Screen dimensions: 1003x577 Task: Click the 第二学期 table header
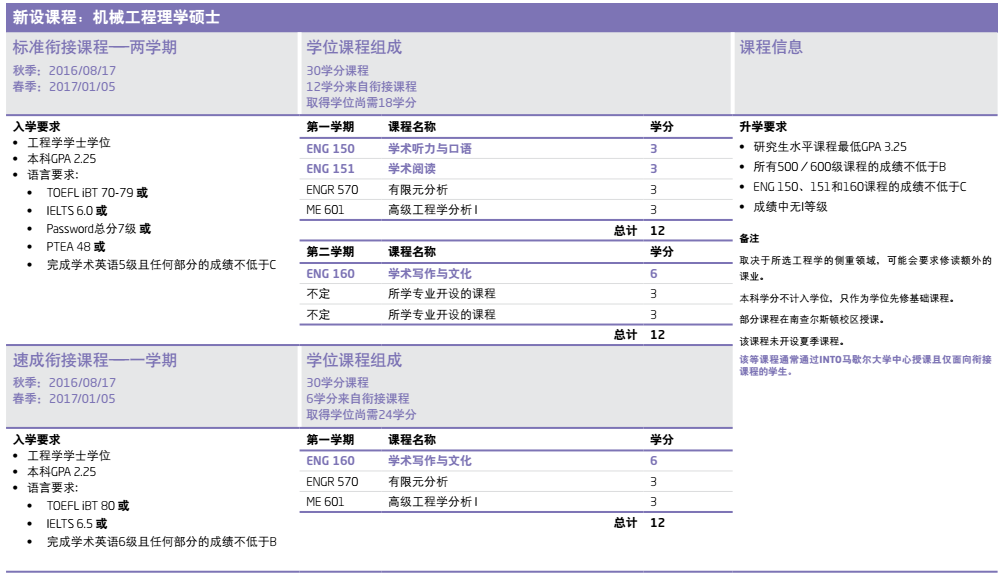330,252
